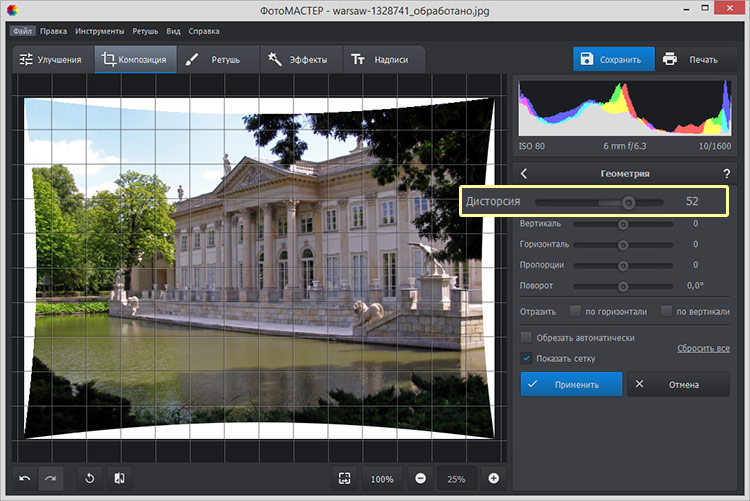Enable the по горизонтали flip checkbox
Viewport: 750px width, 501px height.
tap(575, 311)
